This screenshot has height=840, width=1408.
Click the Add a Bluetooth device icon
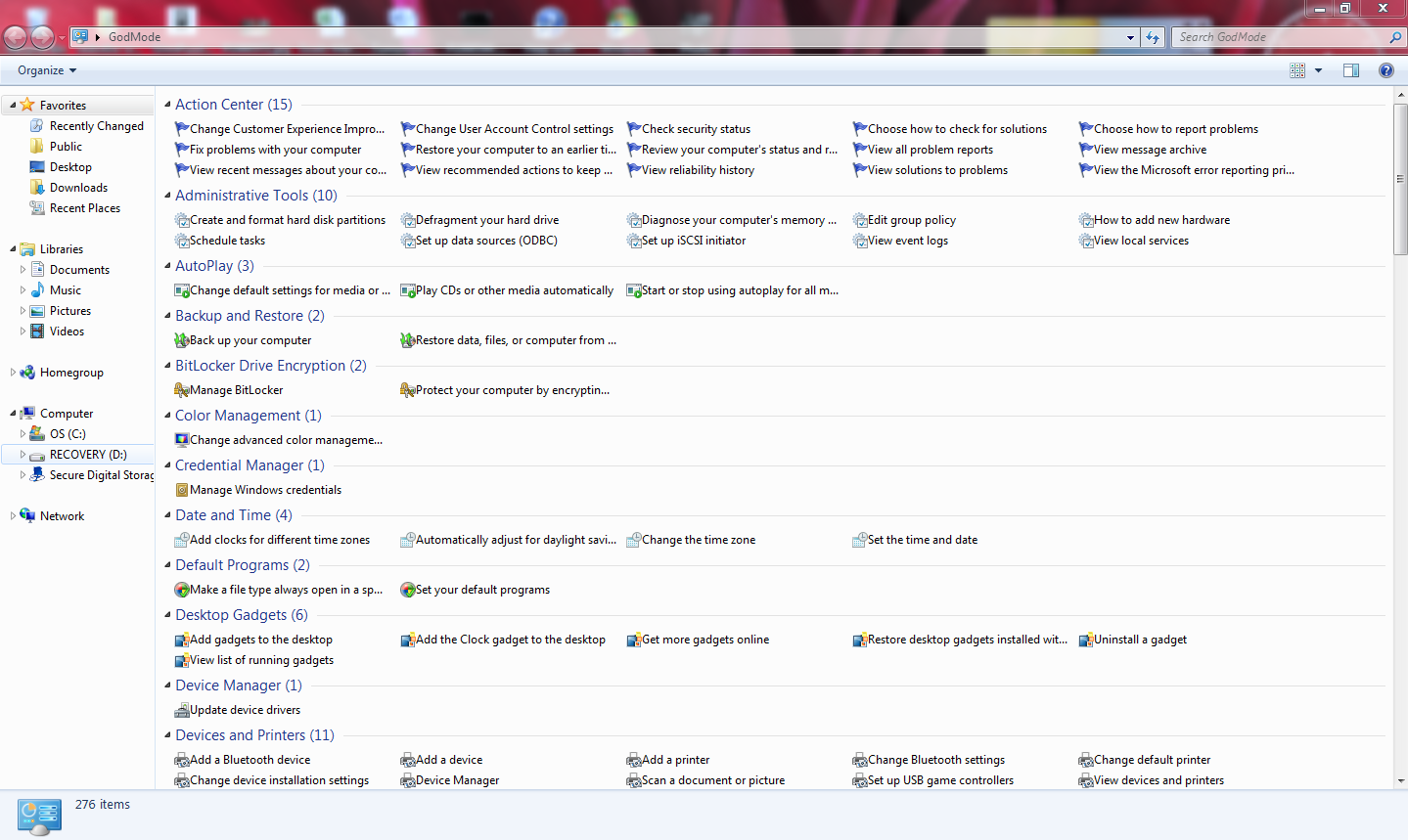point(181,760)
